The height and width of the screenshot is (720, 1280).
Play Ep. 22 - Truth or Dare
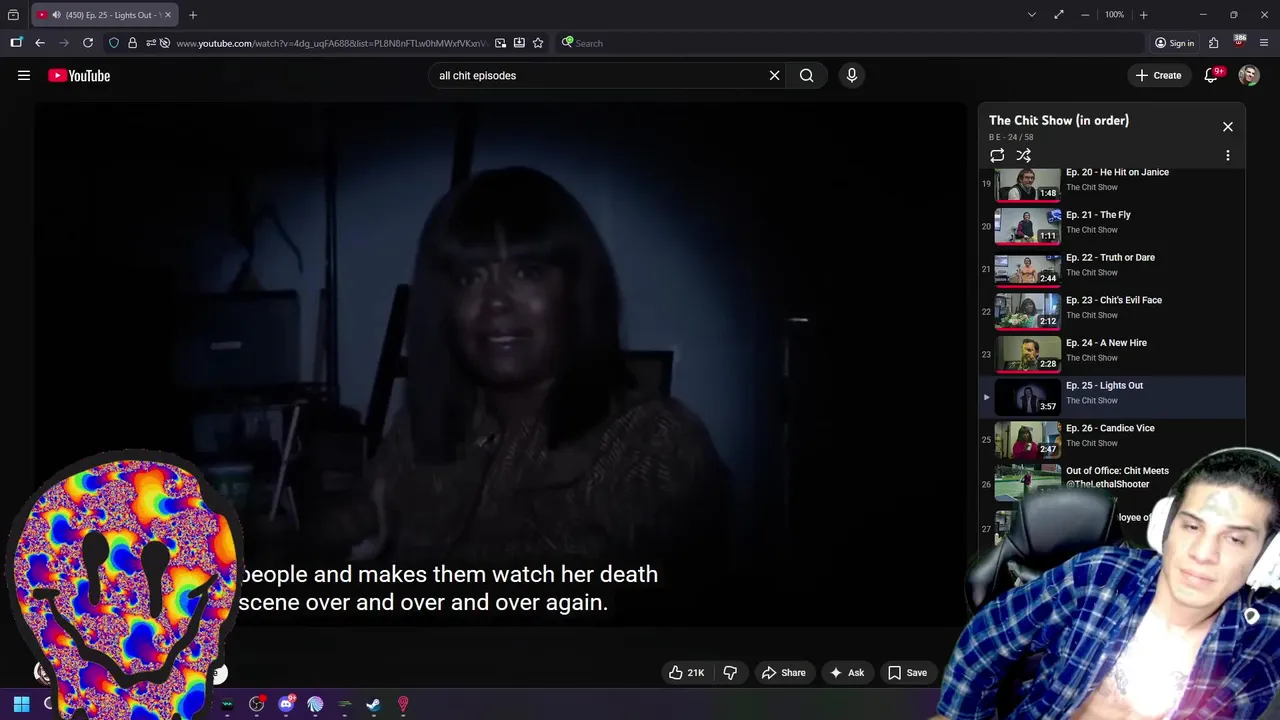pyautogui.click(x=1112, y=269)
